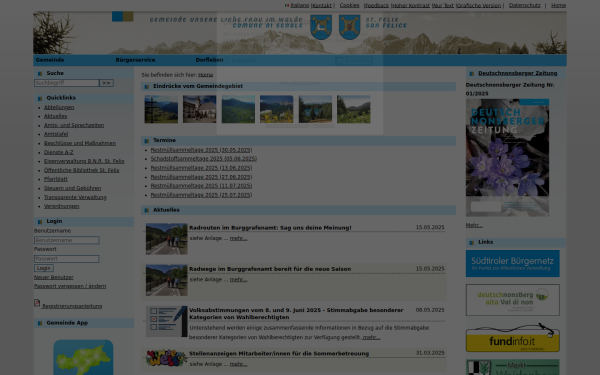Open the lake between trees thumbnail
This screenshot has height=375, width=600.
pos(315,109)
